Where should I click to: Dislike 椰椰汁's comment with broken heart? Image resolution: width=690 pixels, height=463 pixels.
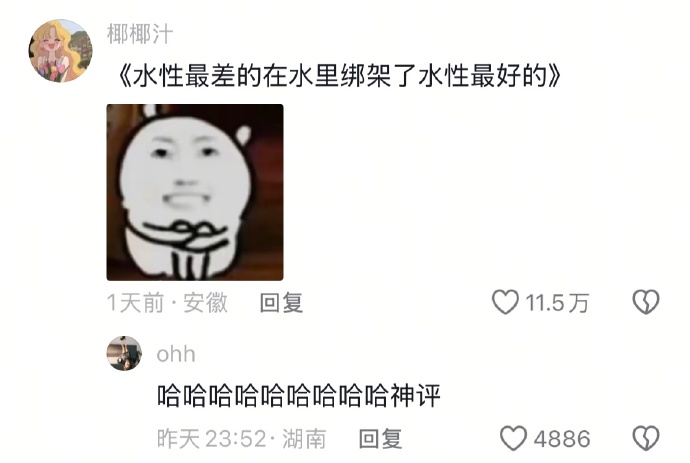(646, 302)
